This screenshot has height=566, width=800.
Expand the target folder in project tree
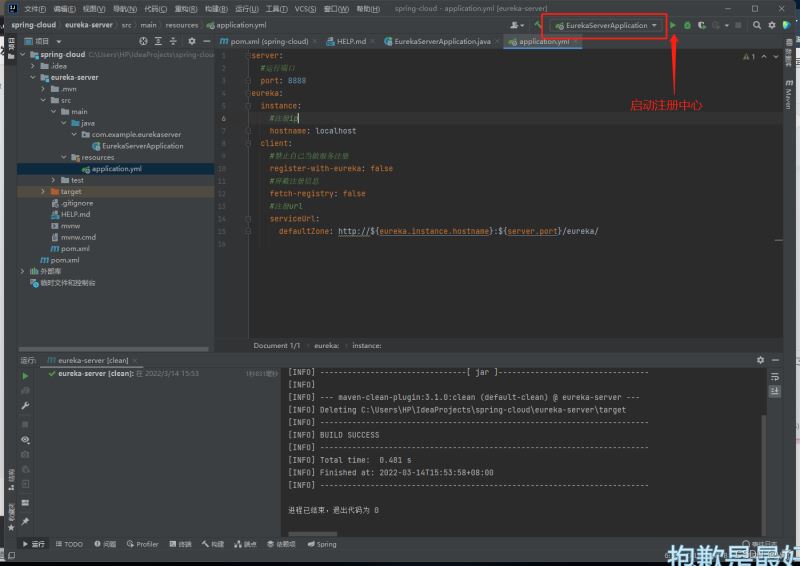(42, 191)
